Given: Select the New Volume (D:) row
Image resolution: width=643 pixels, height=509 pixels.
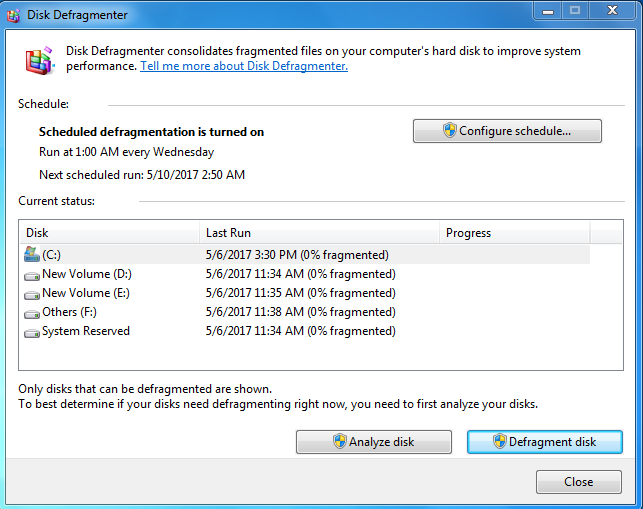Looking at the screenshot, I should [305, 274].
